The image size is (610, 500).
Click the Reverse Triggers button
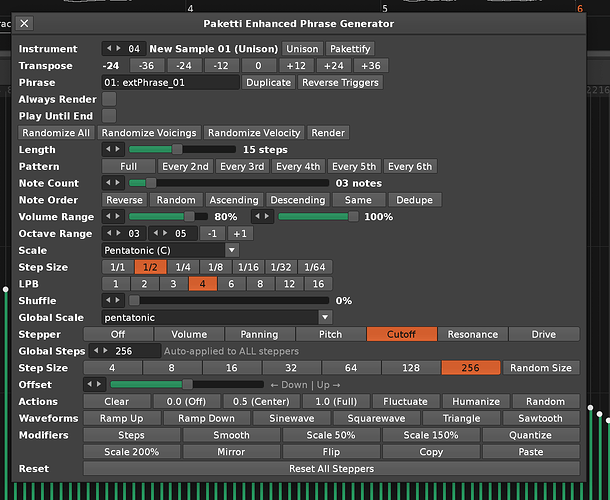[340, 82]
